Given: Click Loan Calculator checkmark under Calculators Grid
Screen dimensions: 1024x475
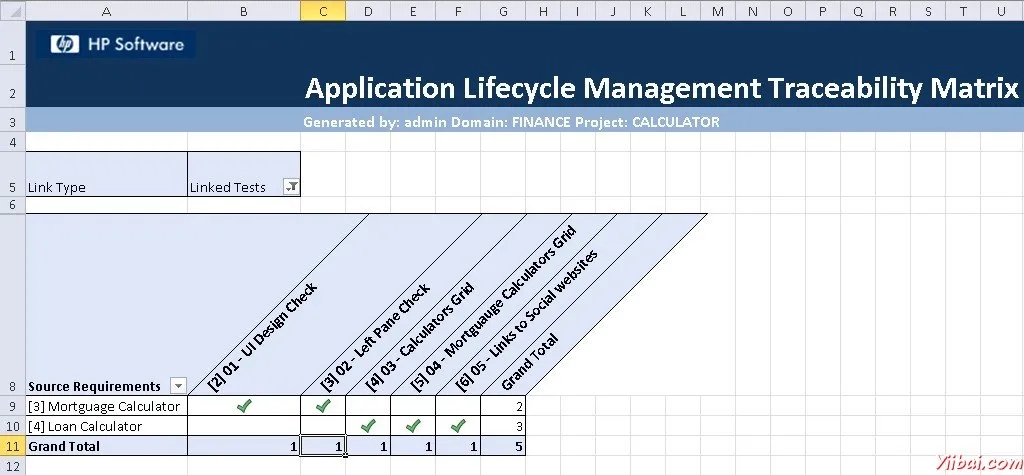Looking at the screenshot, I should [368, 426].
